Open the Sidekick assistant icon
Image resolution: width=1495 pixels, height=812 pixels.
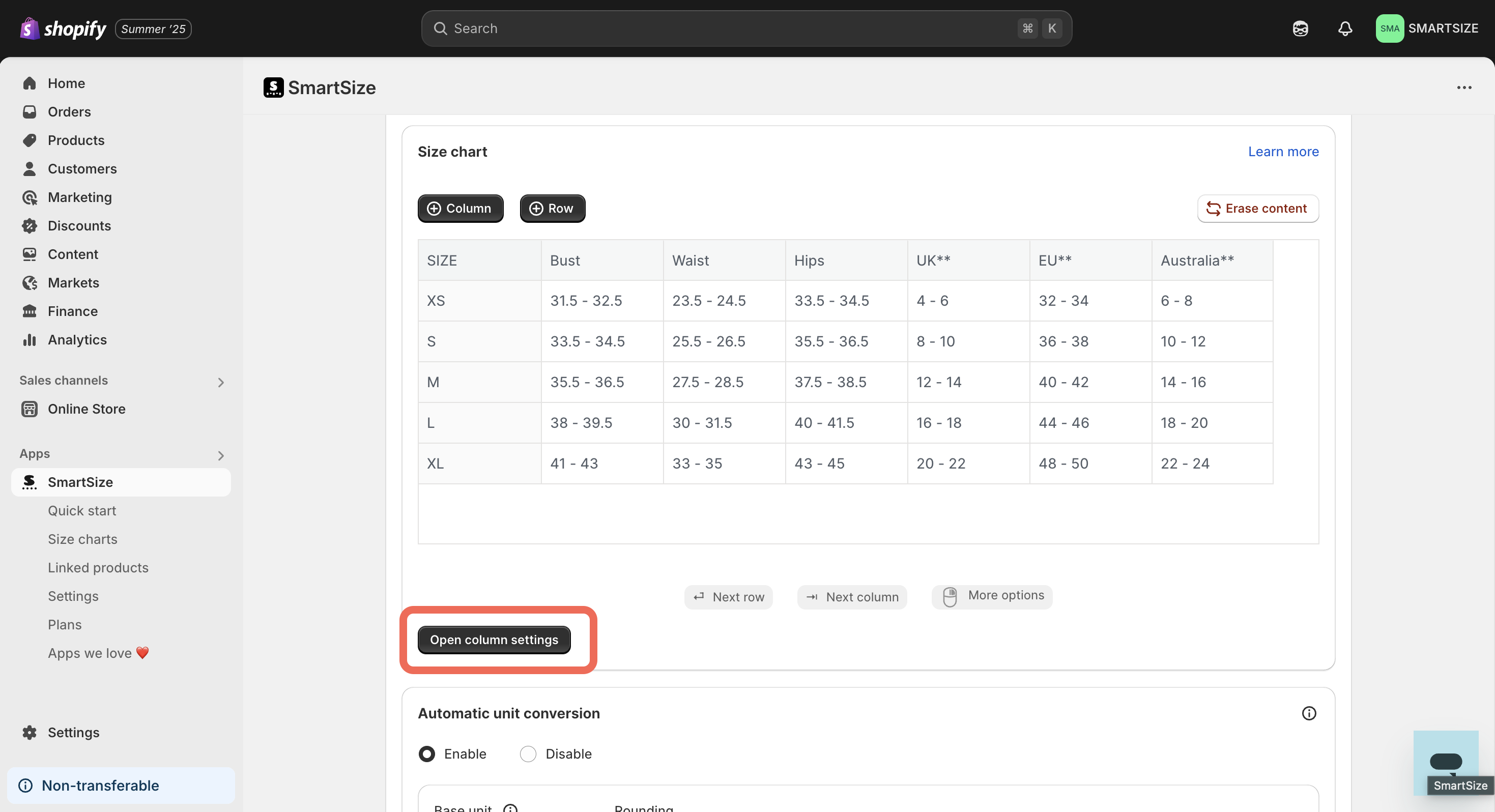pos(1300,28)
